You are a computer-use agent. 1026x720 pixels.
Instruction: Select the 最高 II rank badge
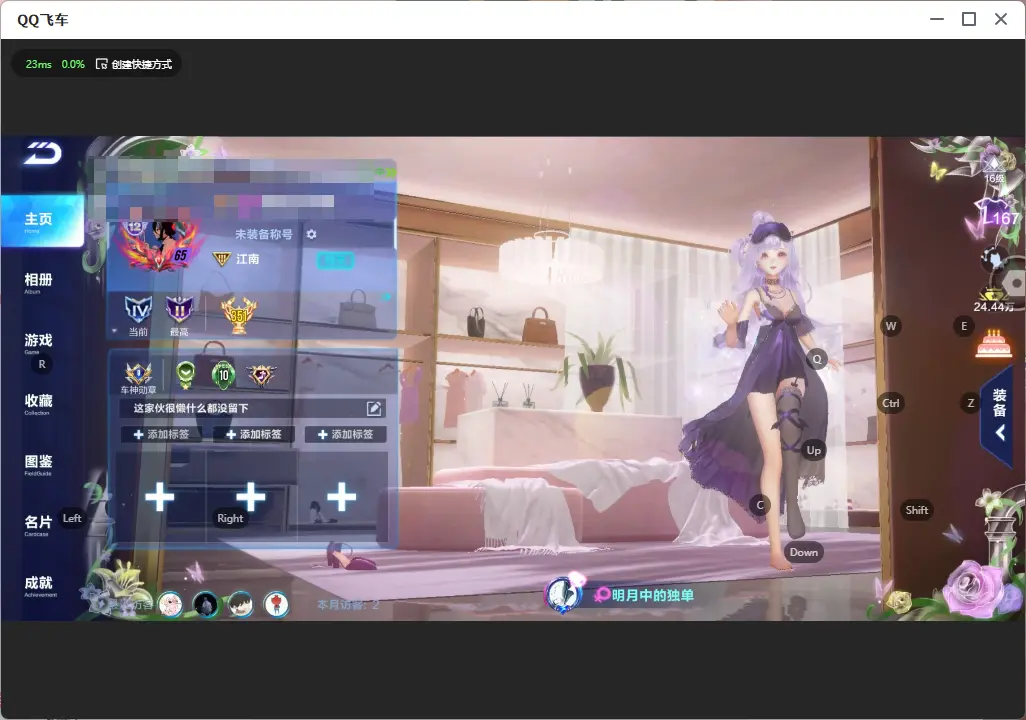179,315
